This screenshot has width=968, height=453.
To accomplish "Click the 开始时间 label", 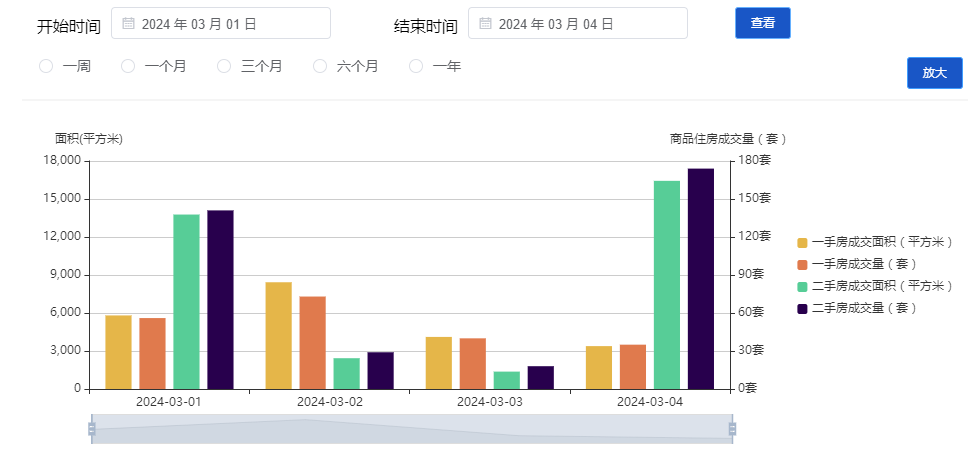I will [69, 27].
